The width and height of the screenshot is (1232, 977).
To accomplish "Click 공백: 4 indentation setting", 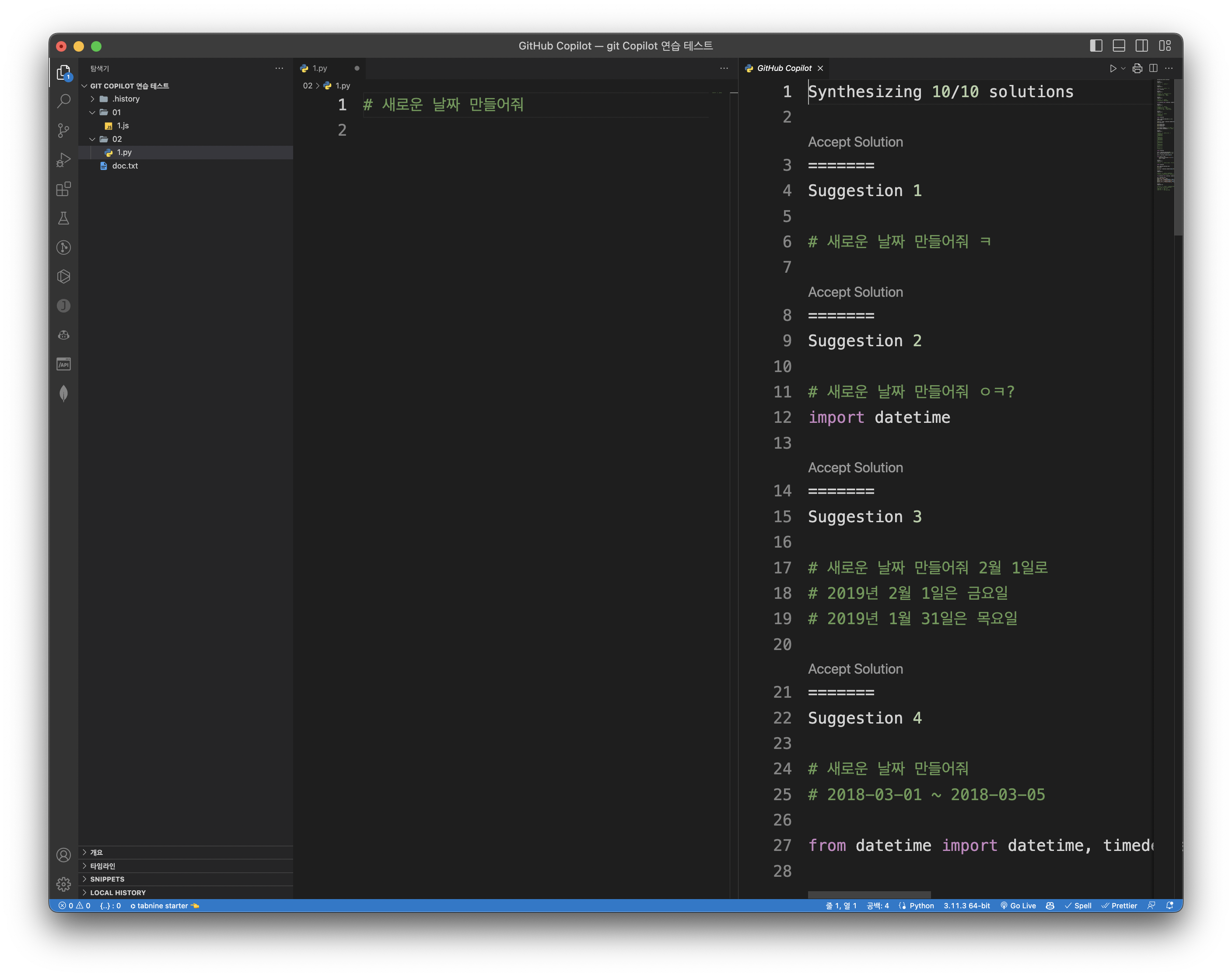I will (877, 906).
